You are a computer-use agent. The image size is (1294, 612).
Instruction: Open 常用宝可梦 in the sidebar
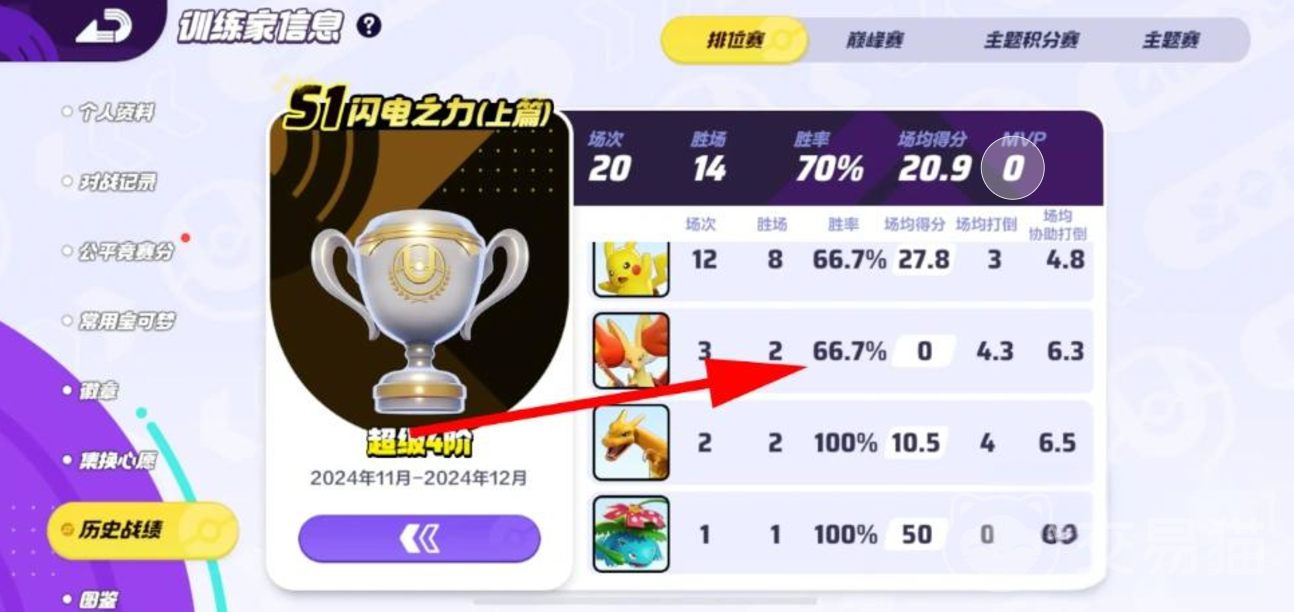[126, 321]
